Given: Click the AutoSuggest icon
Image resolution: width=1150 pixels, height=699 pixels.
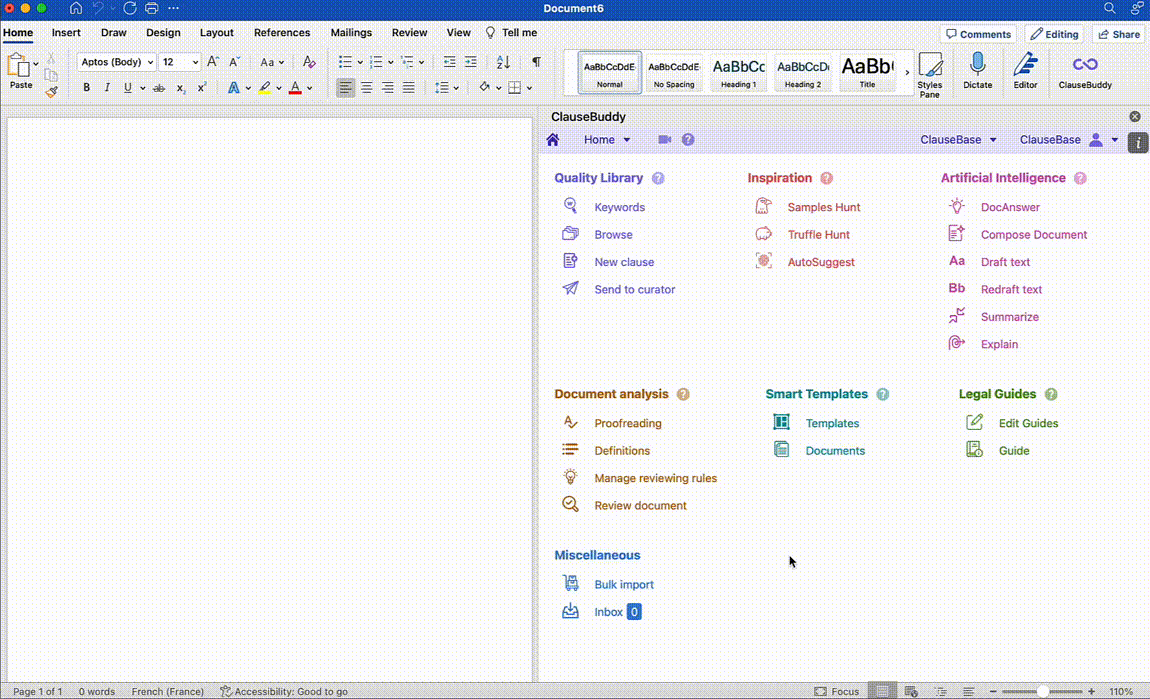Looking at the screenshot, I should pos(763,261).
